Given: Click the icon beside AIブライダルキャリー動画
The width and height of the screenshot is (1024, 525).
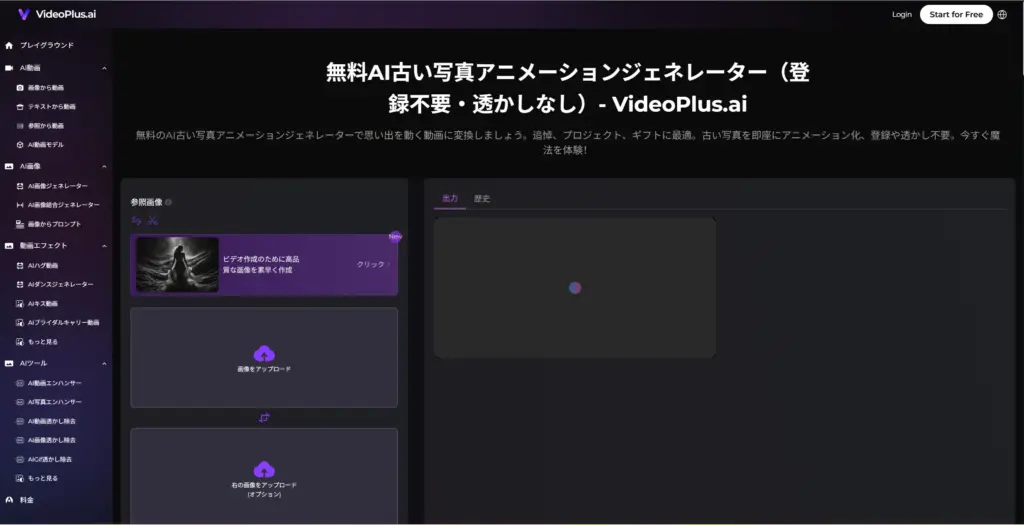Looking at the screenshot, I should coord(20,323).
